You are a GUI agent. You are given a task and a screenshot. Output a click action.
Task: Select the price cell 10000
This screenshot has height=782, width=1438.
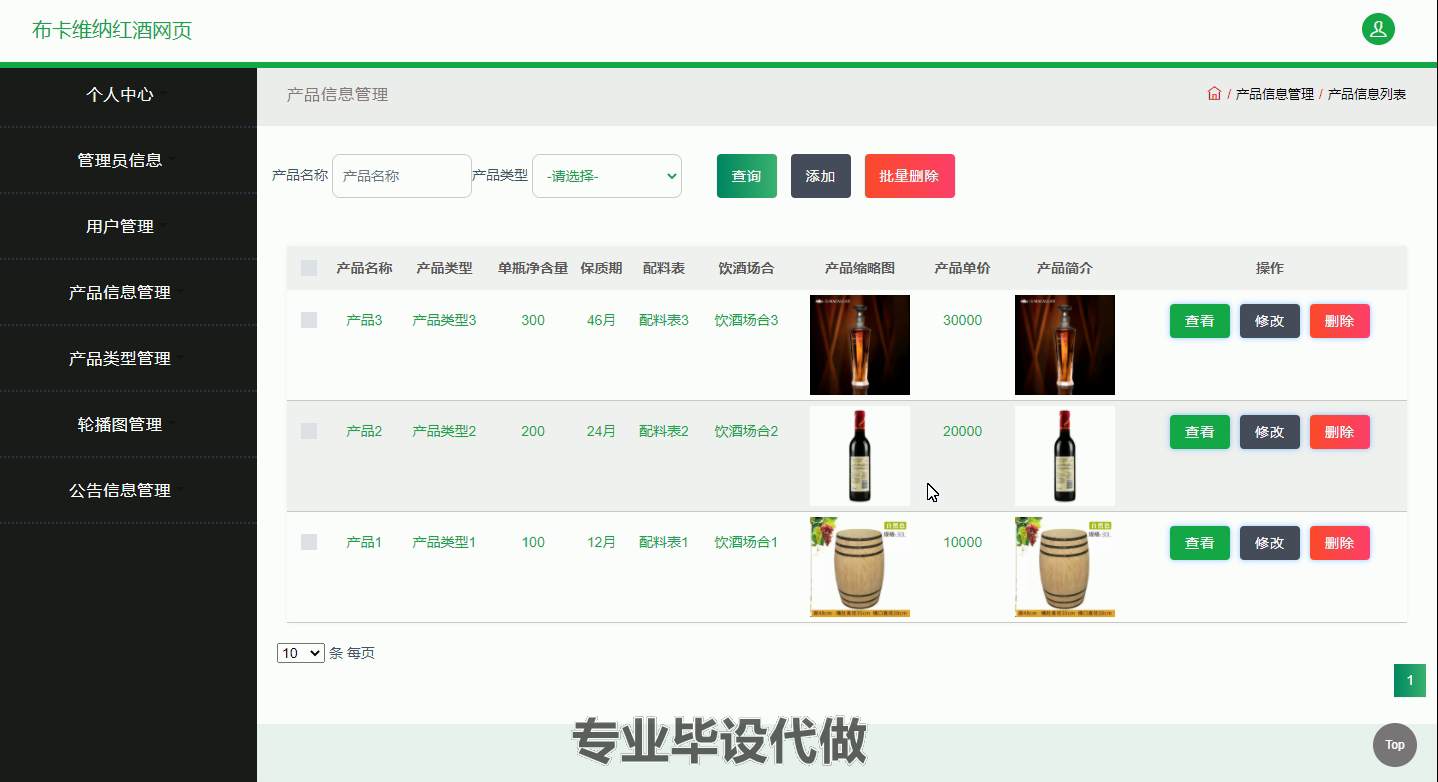(x=962, y=542)
